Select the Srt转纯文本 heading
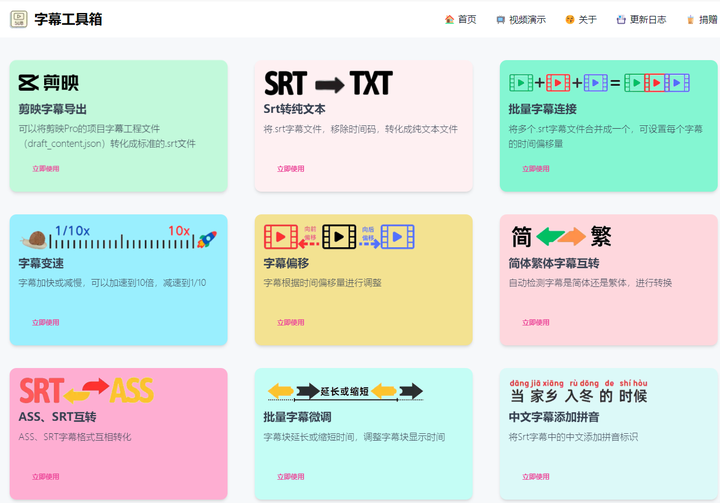Image resolution: width=720 pixels, height=503 pixels. click(294, 109)
